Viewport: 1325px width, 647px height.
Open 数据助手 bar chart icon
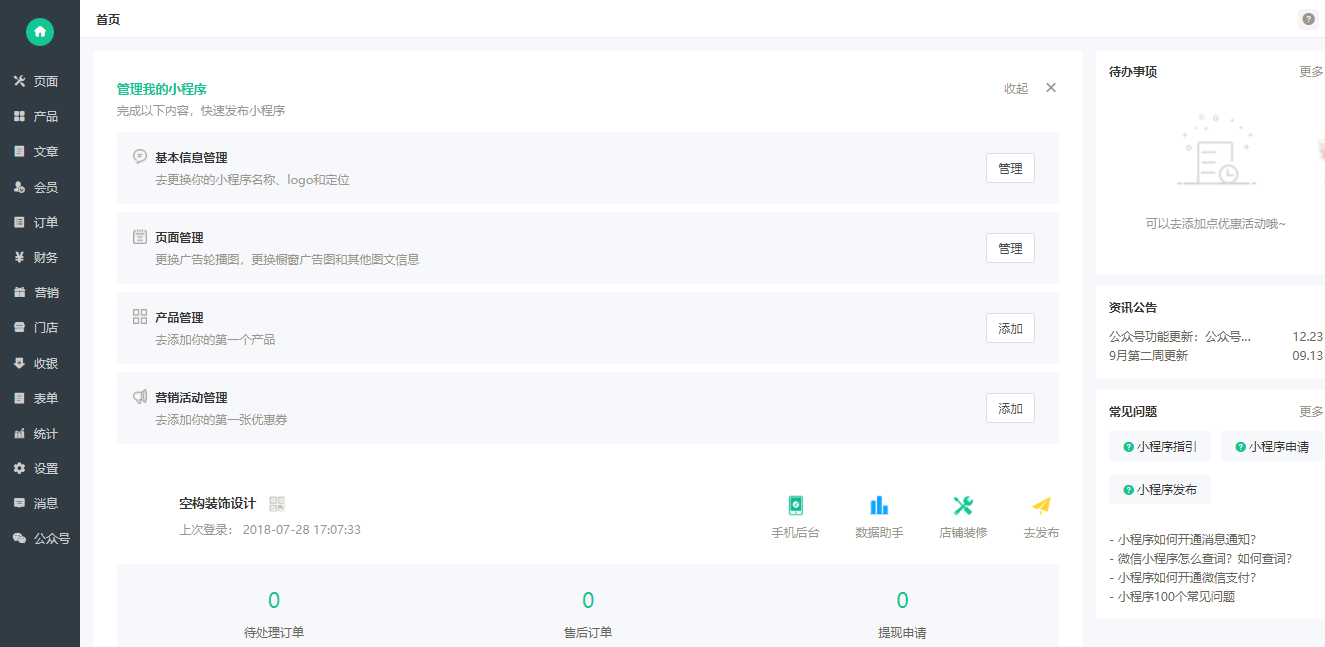pyautogui.click(x=879, y=505)
